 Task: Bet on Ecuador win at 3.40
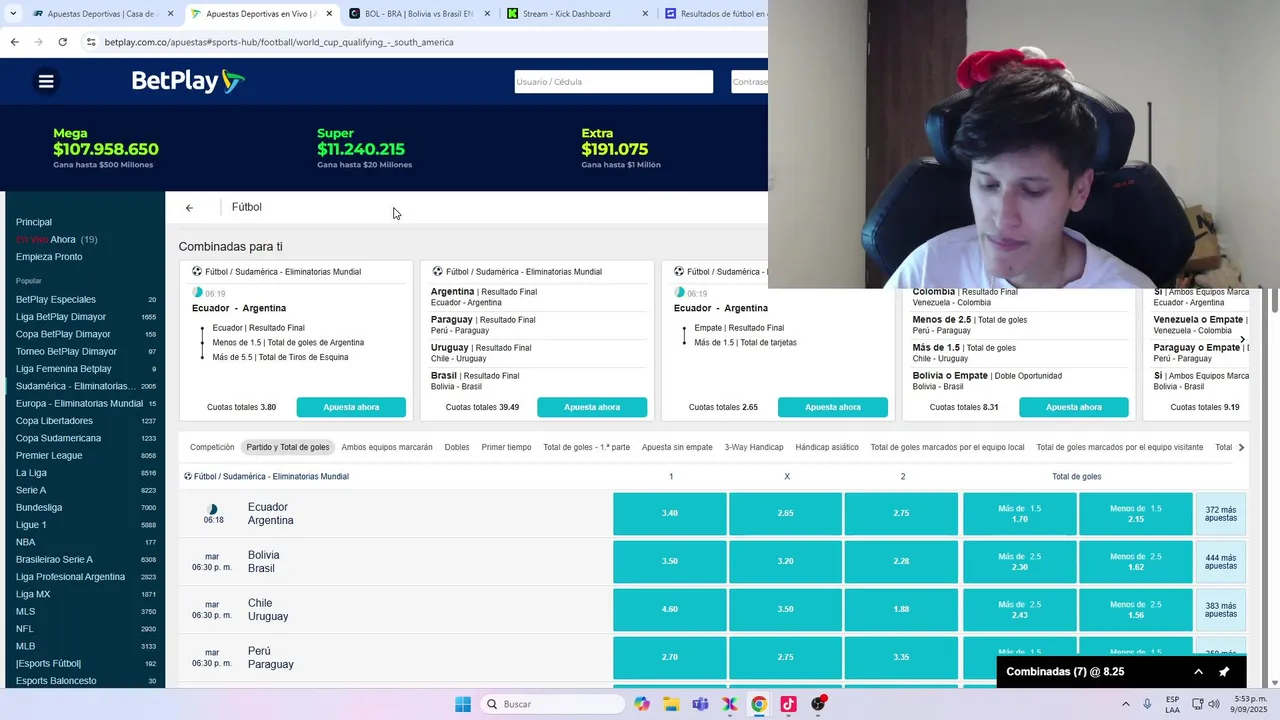670,513
